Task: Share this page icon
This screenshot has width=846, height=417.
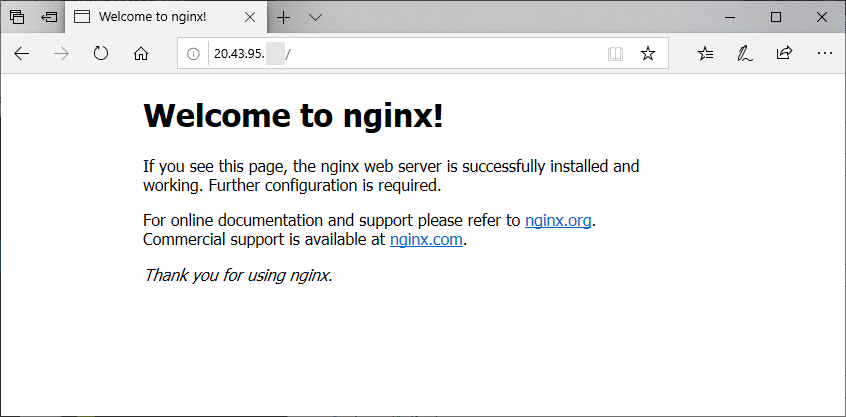Action: pos(784,53)
